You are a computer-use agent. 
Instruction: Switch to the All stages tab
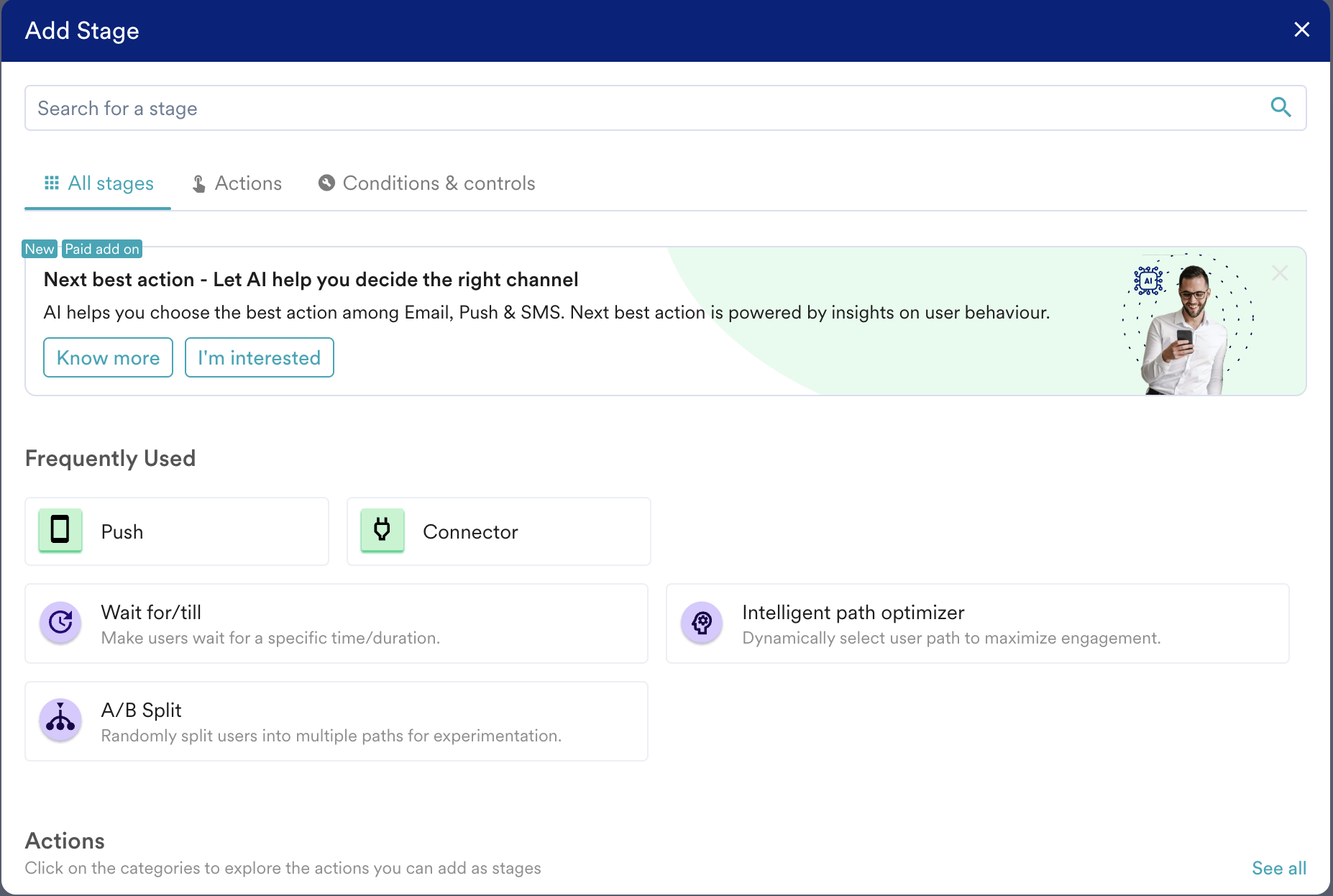click(x=99, y=183)
